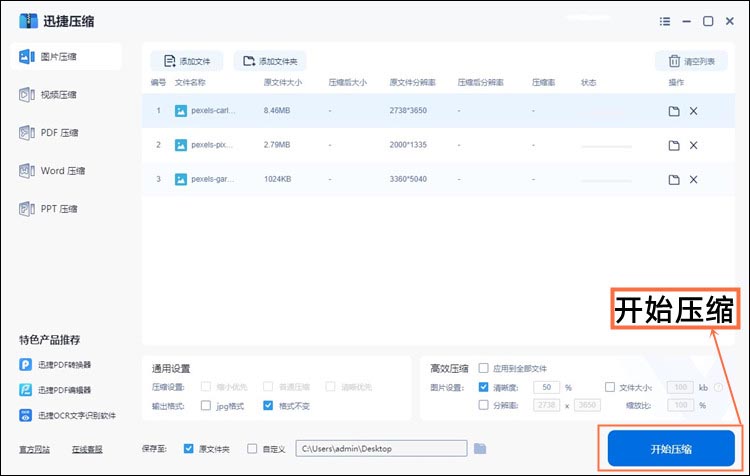Select the PDF 压缩 sidebar item
Image resolution: width=750 pixels, height=476 pixels.
coord(48,133)
